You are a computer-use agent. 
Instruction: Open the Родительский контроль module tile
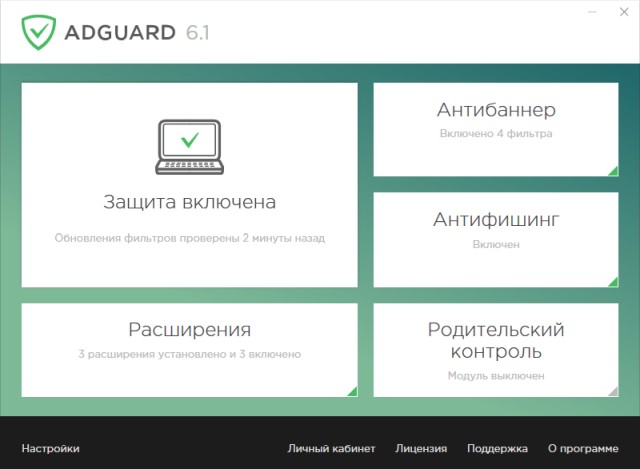[496, 340]
